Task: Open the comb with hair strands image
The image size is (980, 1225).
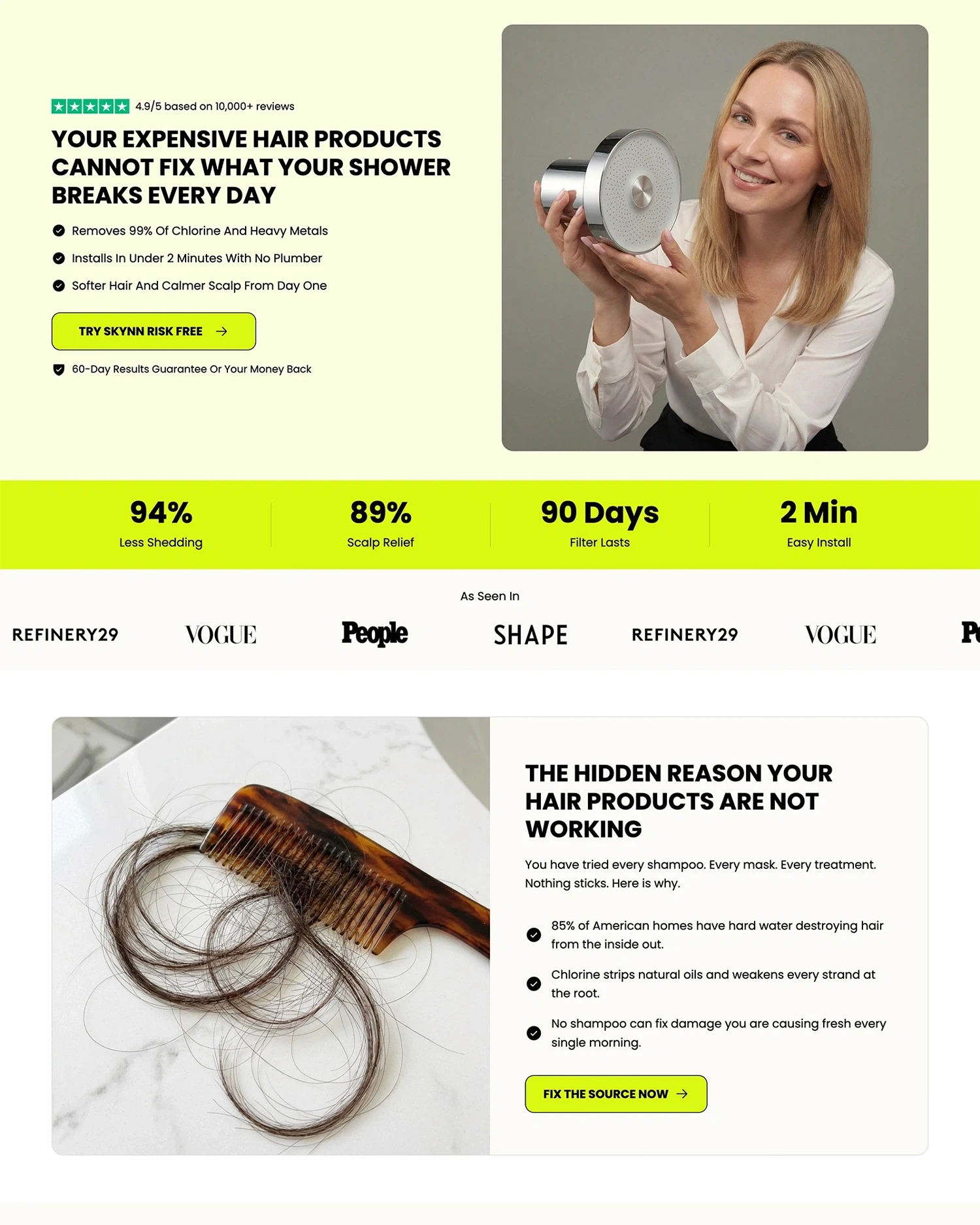Action: pyautogui.click(x=271, y=936)
